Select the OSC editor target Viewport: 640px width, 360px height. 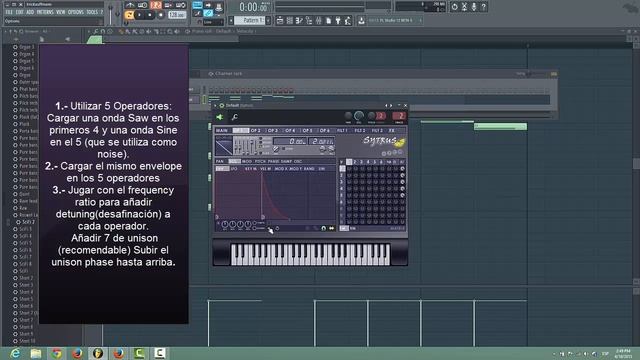coord(298,161)
